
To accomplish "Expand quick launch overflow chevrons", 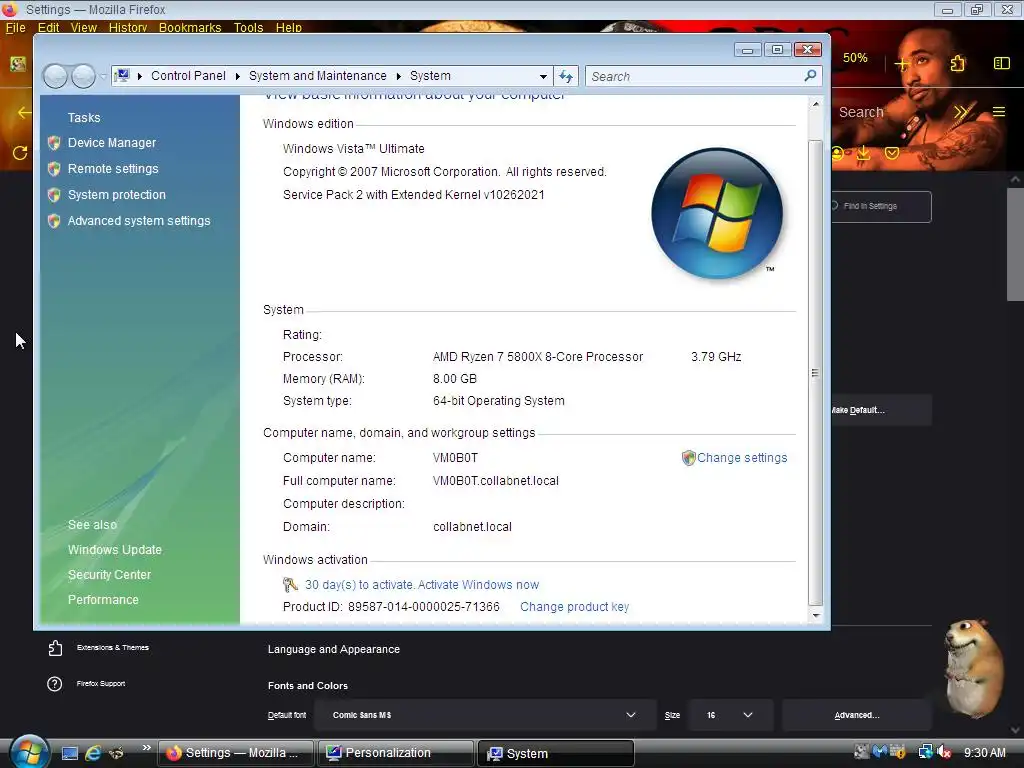I will (x=146, y=747).
